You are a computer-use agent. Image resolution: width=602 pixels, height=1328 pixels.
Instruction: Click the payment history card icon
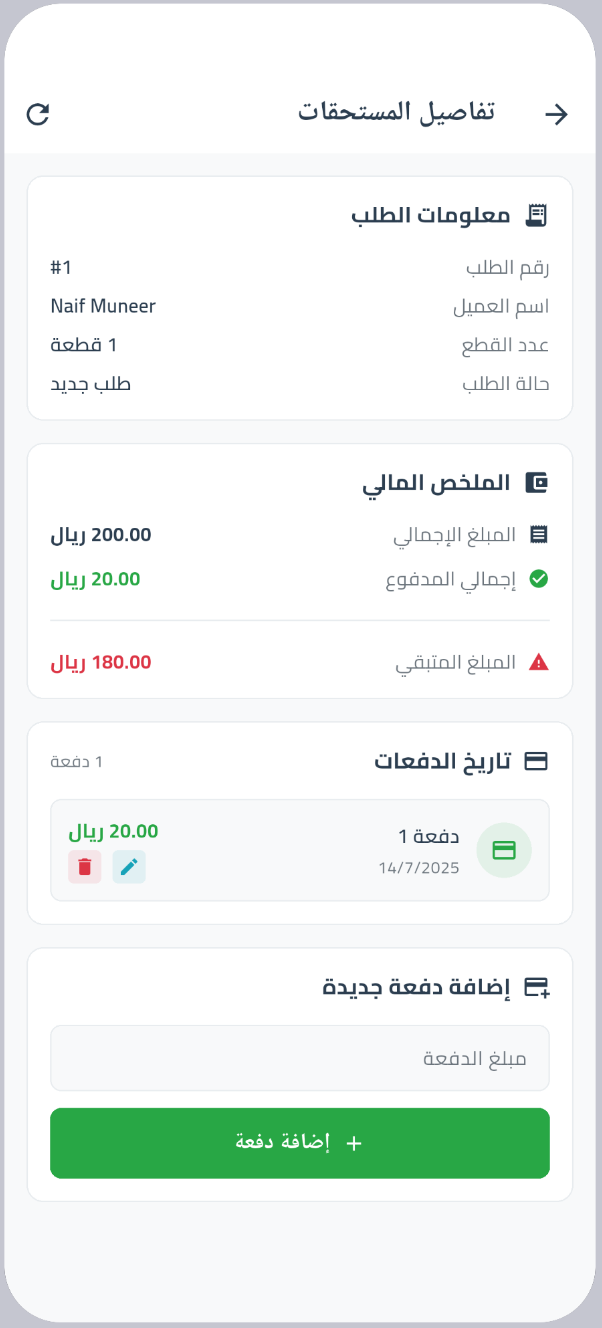click(538, 760)
